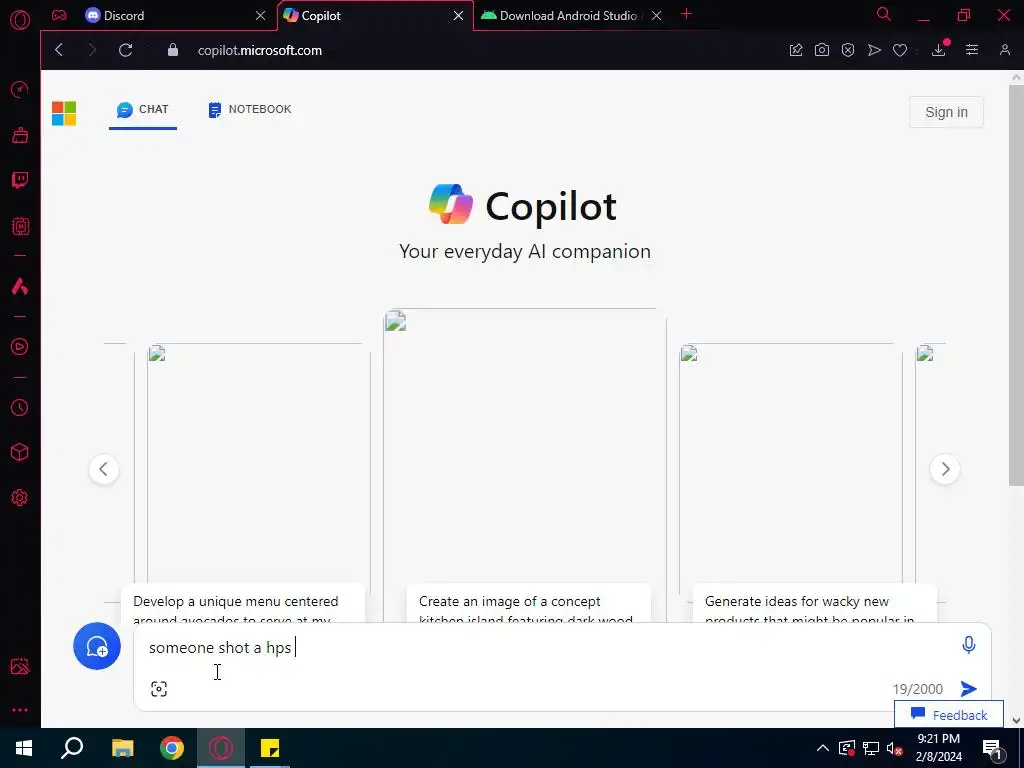Add page to bookmarks heart icon
The width and height of the screenshot is (1024, 768).
point(900,50)
